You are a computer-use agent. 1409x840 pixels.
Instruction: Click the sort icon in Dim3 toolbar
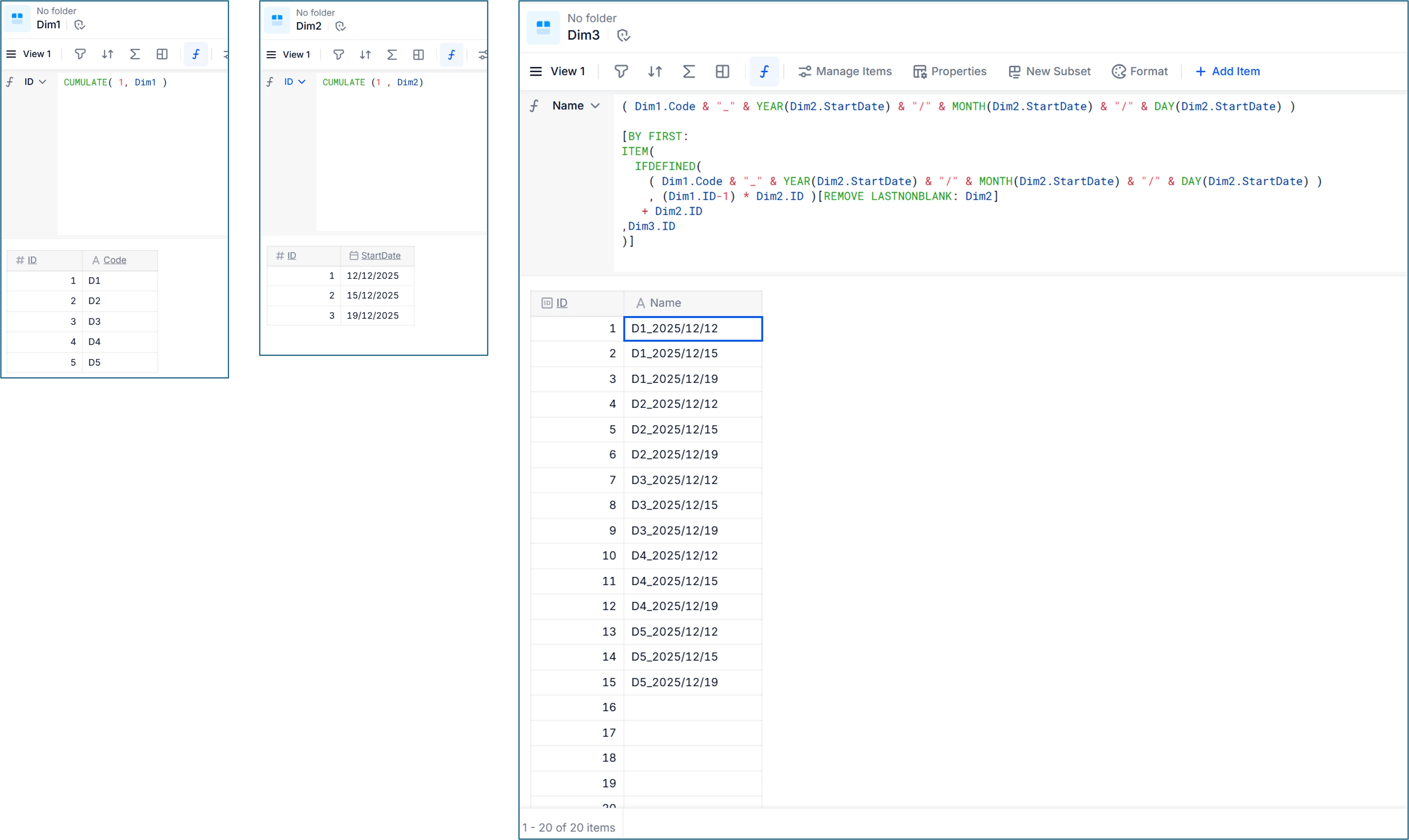click(655, 71)
